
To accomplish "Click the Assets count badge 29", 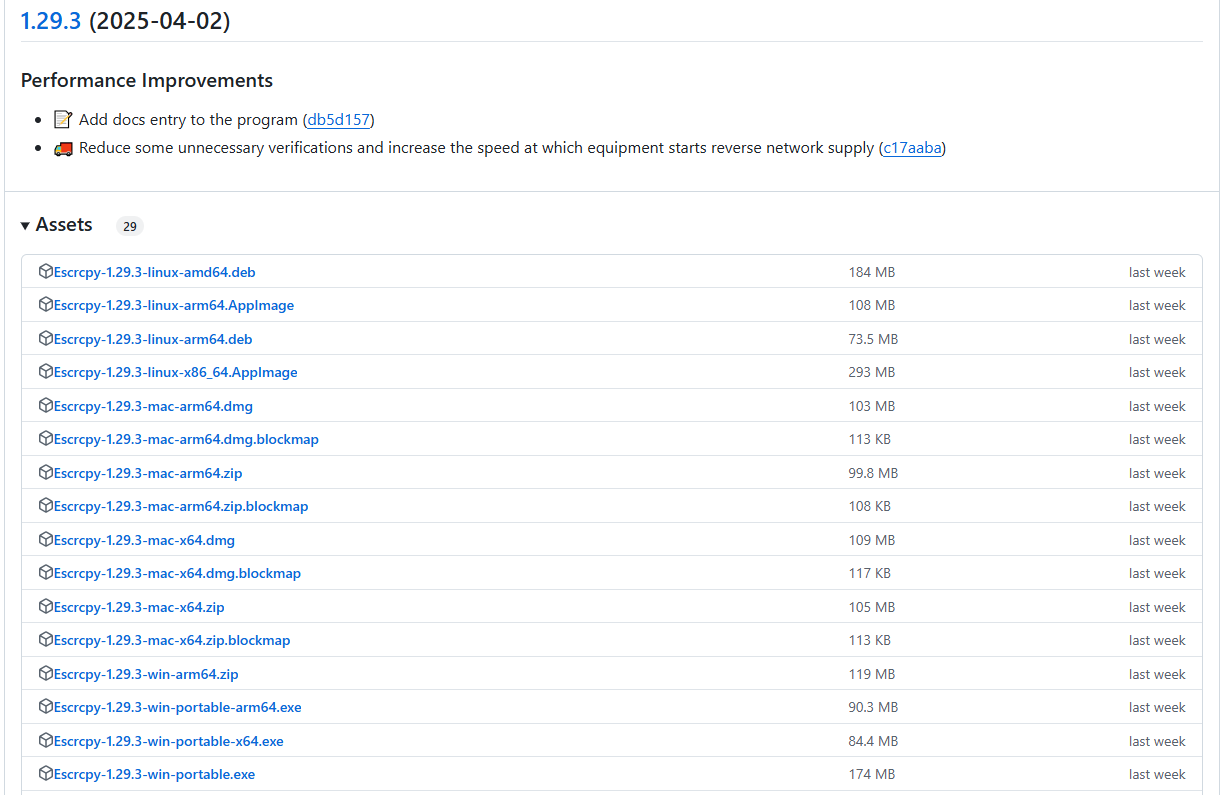I will point(130,226).
